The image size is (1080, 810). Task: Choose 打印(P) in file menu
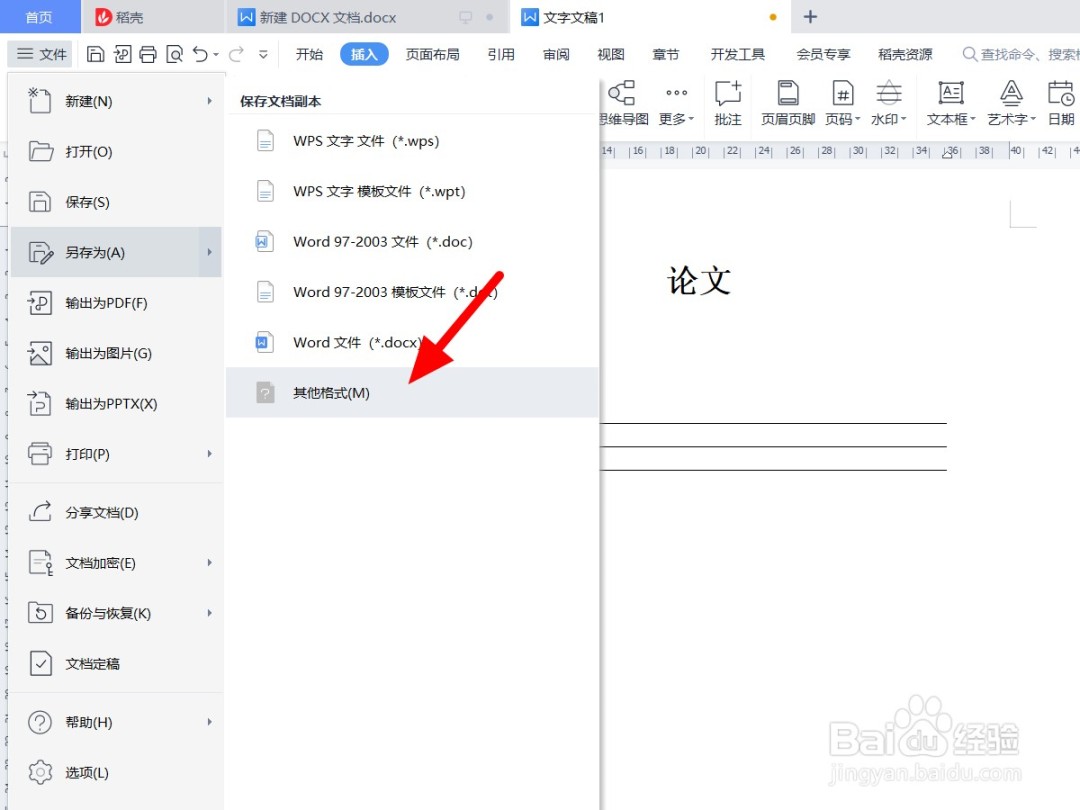(116, 454)
